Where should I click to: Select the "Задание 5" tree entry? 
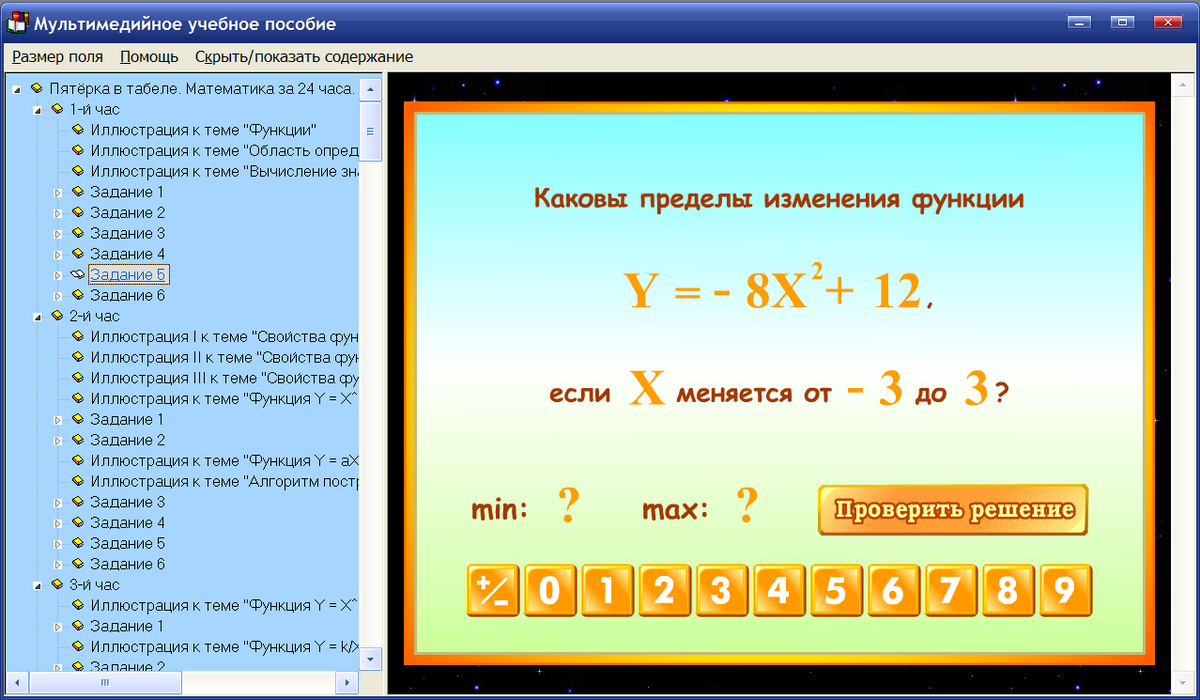(x=128, y=274)
